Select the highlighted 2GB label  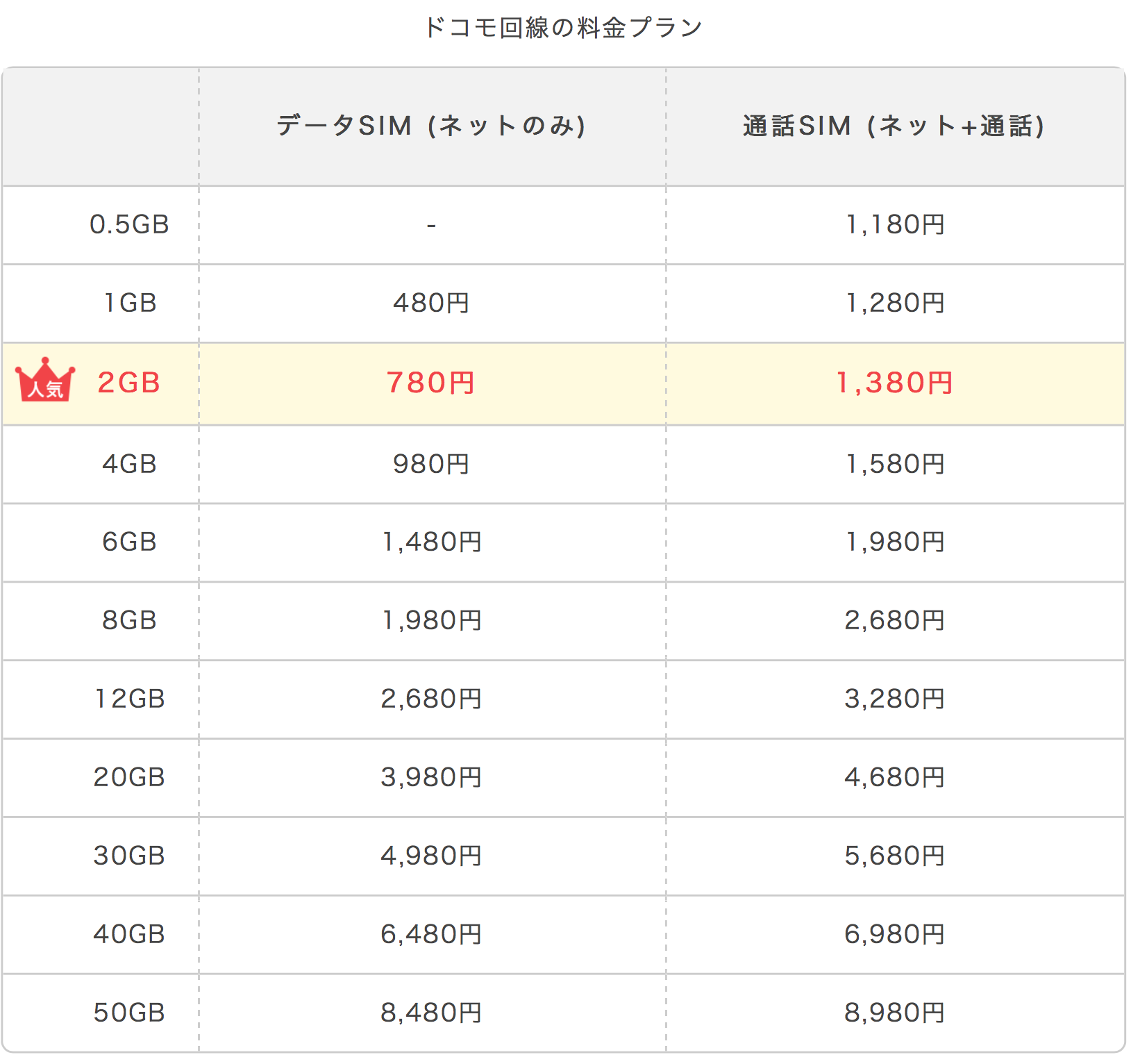[129, 383]
